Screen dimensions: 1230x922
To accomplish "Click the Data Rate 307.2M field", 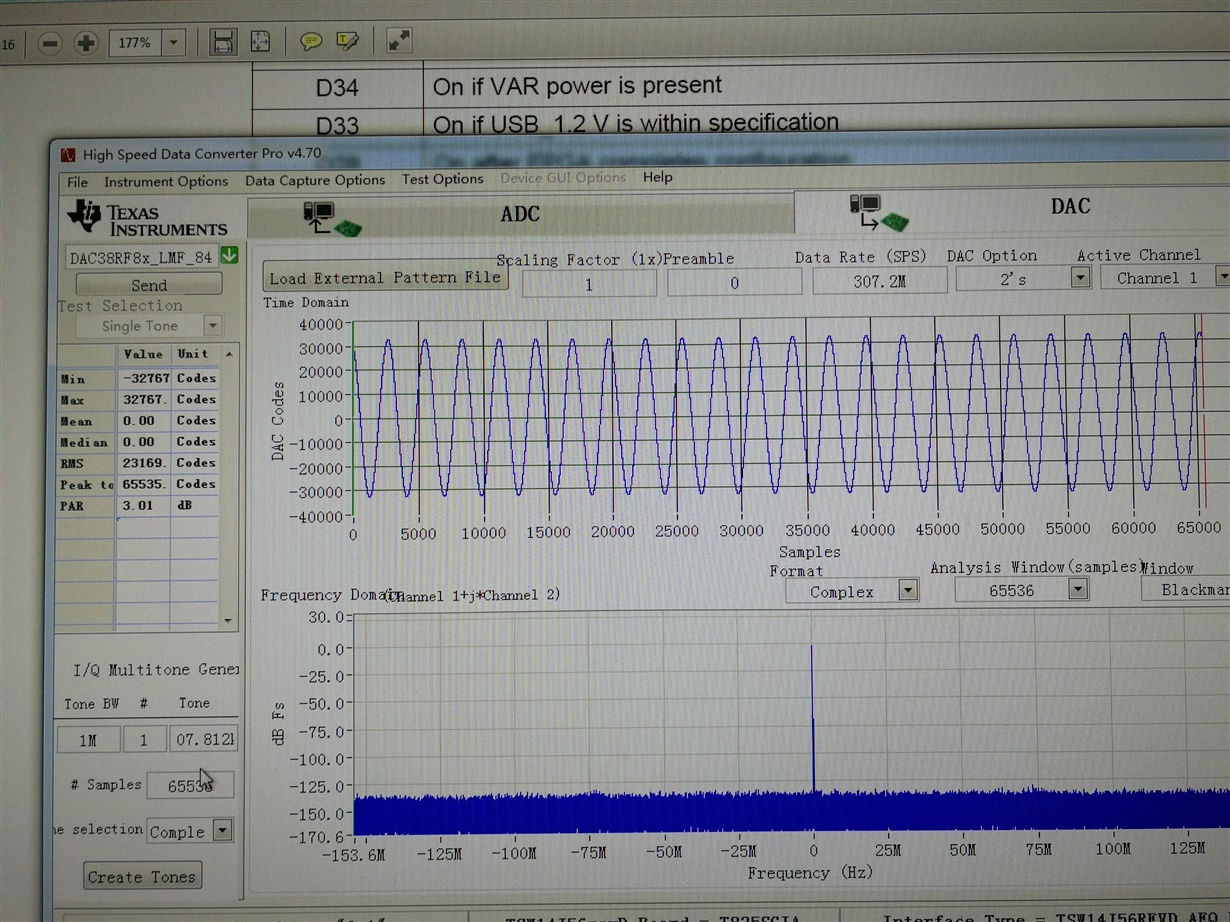I will [x=880, y=281].
